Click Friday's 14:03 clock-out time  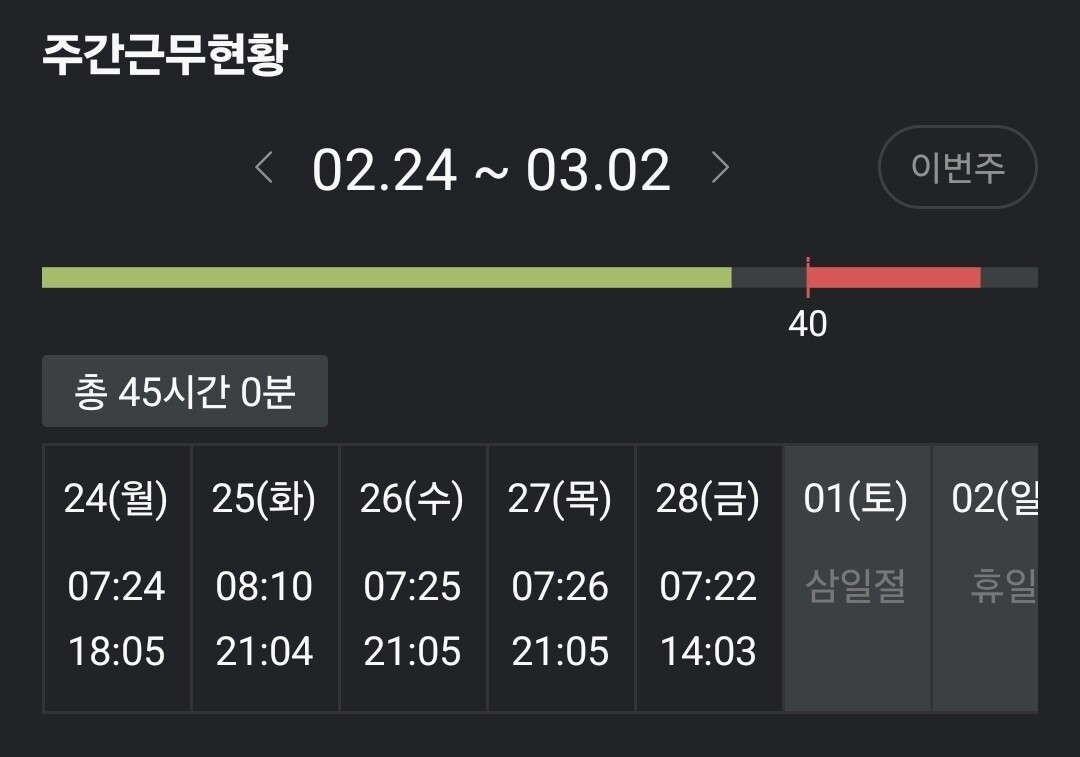click(708, 652)
